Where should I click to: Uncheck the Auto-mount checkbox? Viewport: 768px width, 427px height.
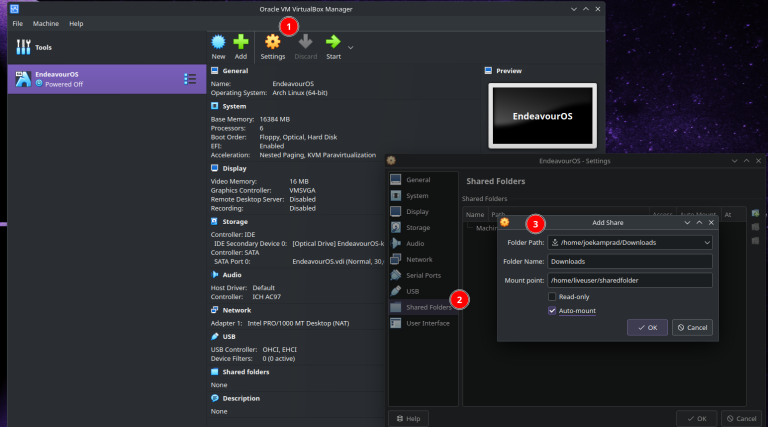(553, 311)
